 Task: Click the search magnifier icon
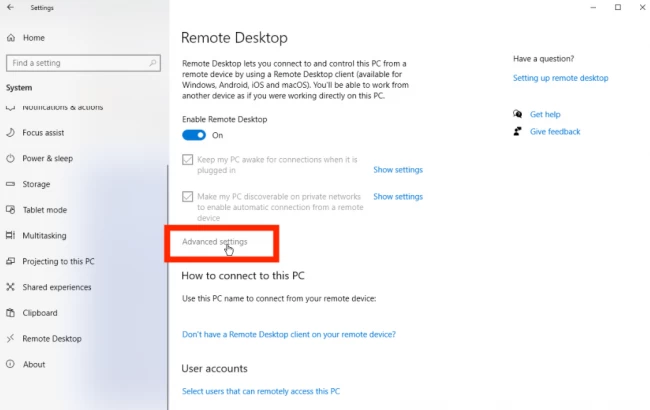tap(153, 63)
